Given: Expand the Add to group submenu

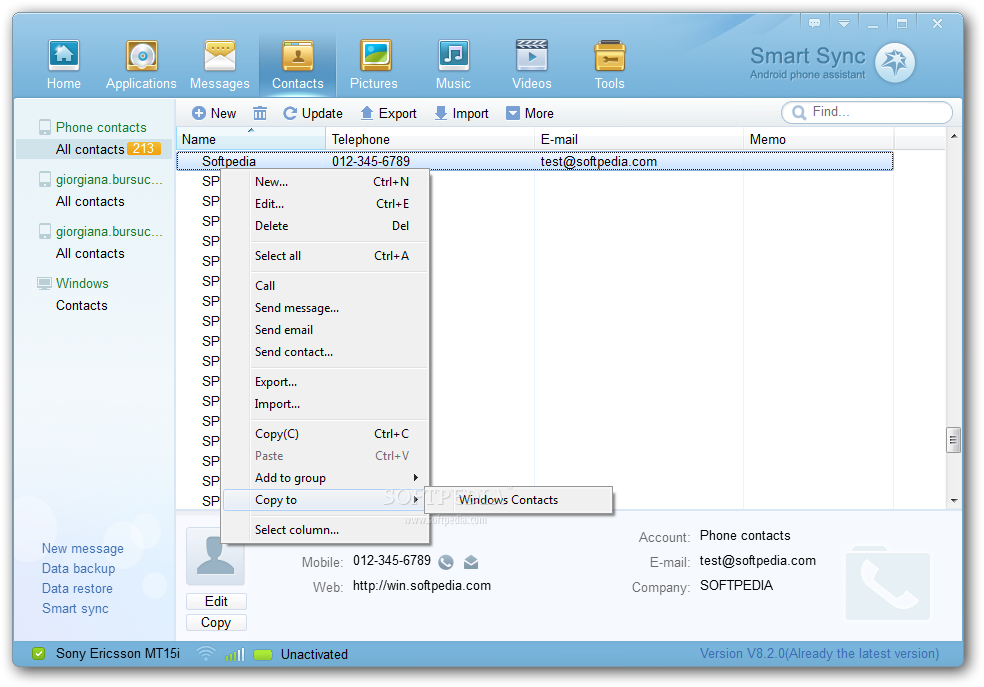Looking at the screenshot, I should tap(325, 478).
